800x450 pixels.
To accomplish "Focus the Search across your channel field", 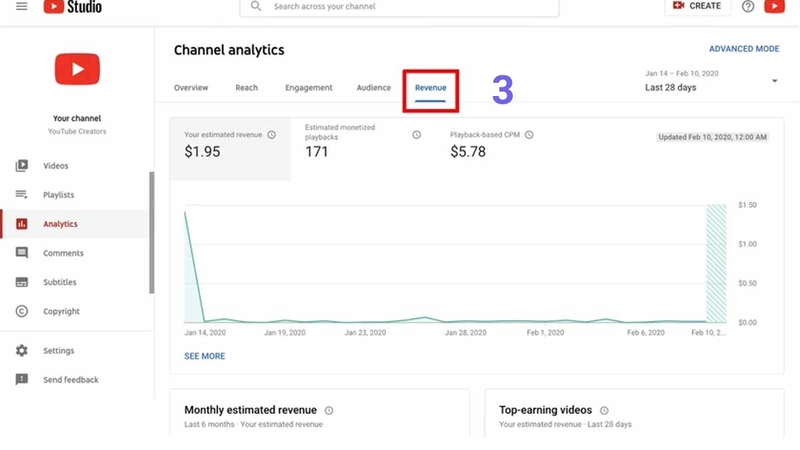I will click(399, 7).
